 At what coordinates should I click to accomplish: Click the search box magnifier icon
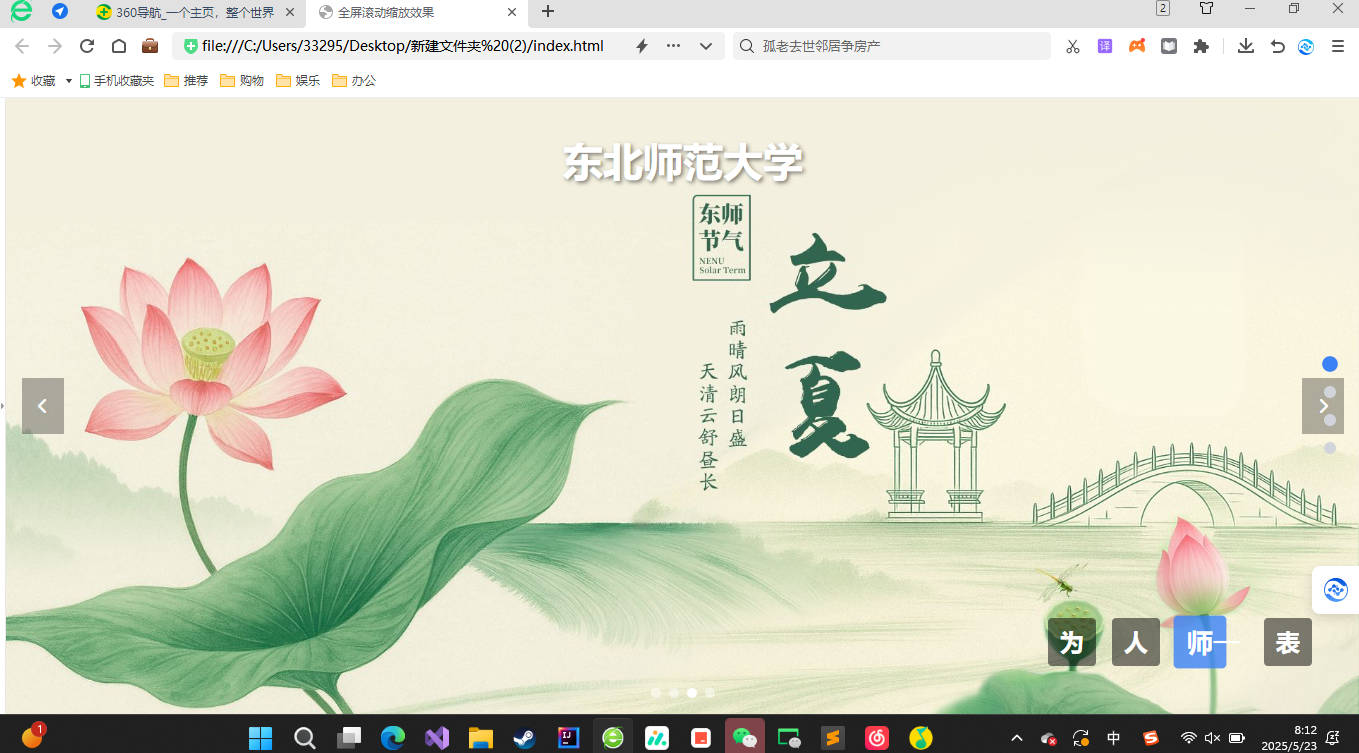(746, 46)
